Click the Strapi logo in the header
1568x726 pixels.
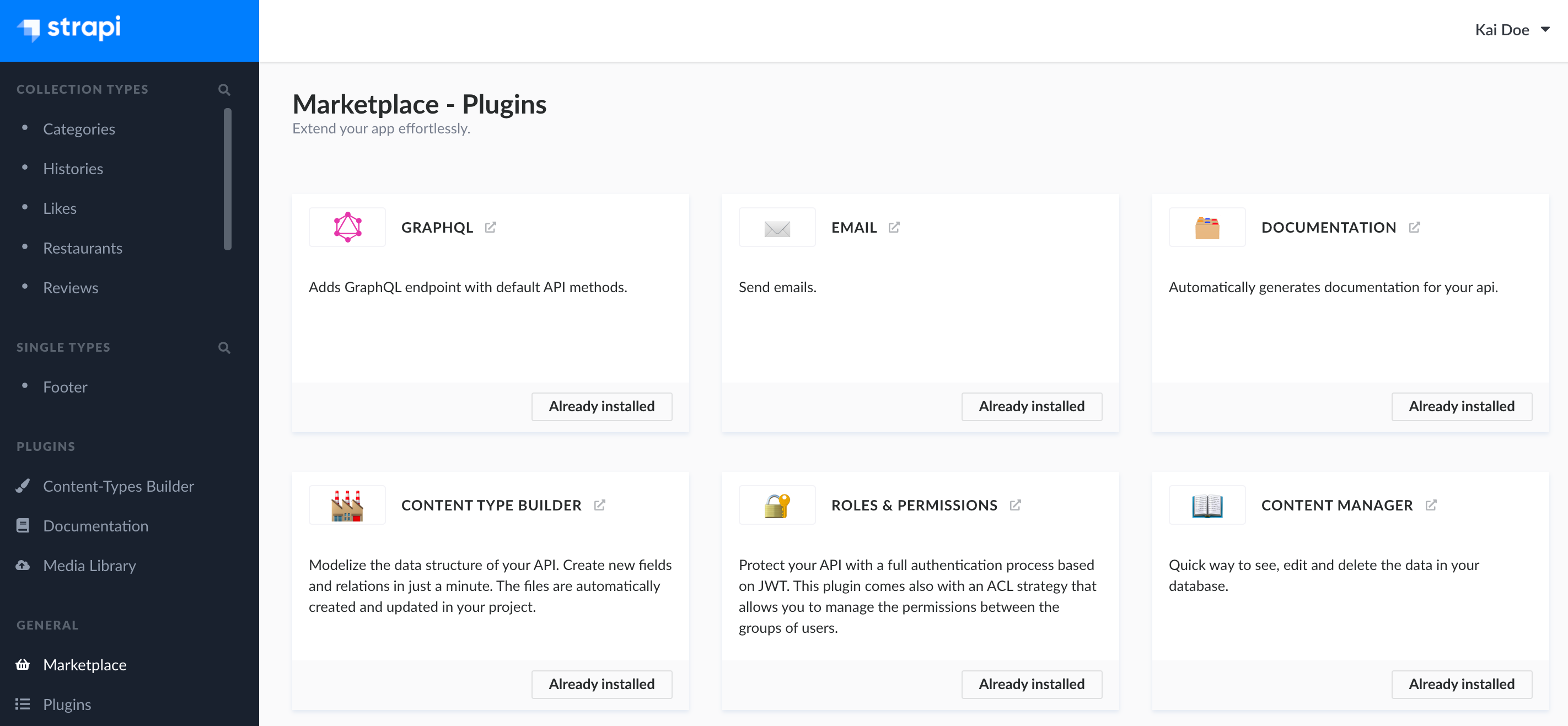pyautogui.click(x=69, y=28)
